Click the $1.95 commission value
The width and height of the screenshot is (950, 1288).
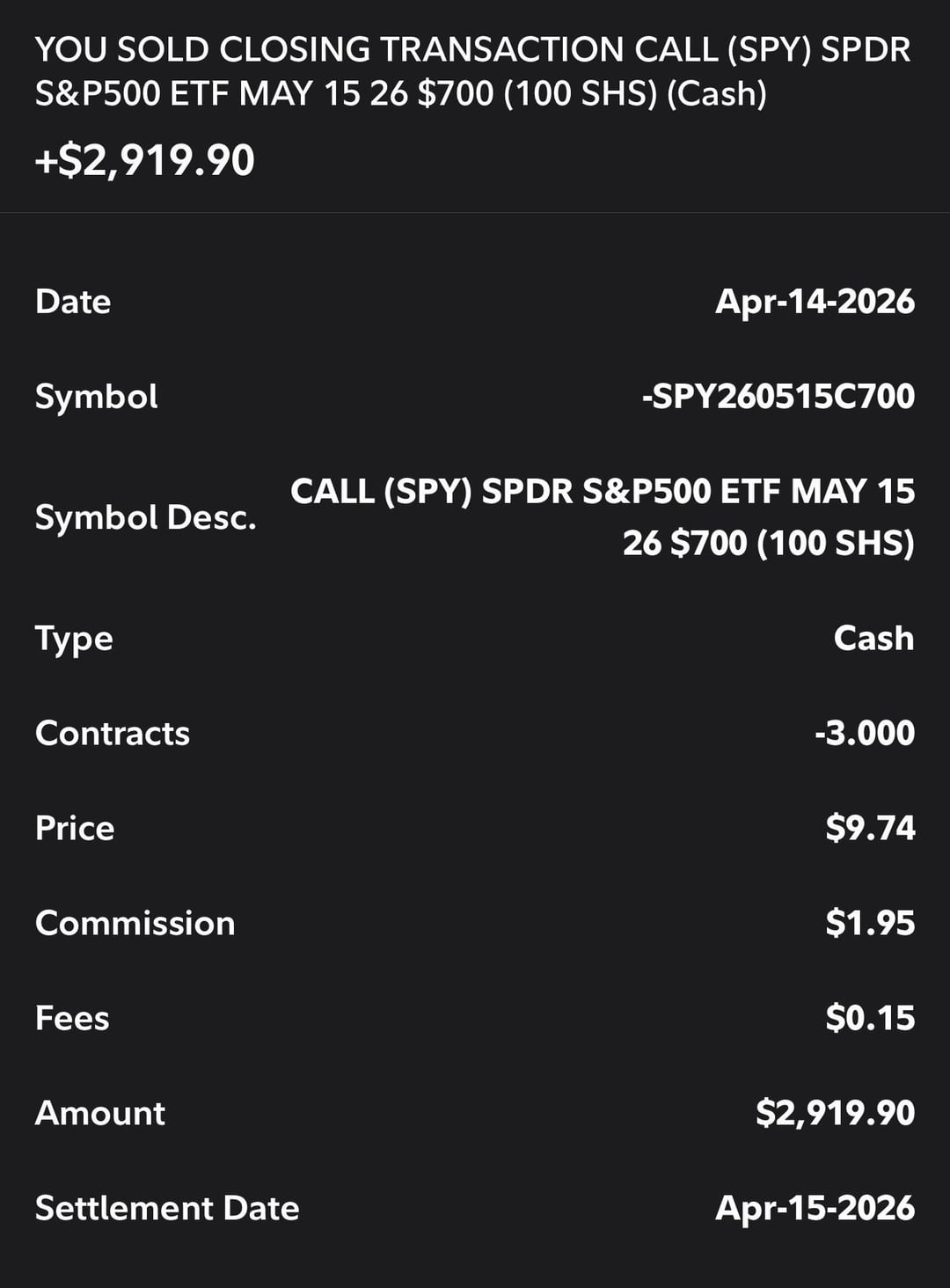click(870, 923)
